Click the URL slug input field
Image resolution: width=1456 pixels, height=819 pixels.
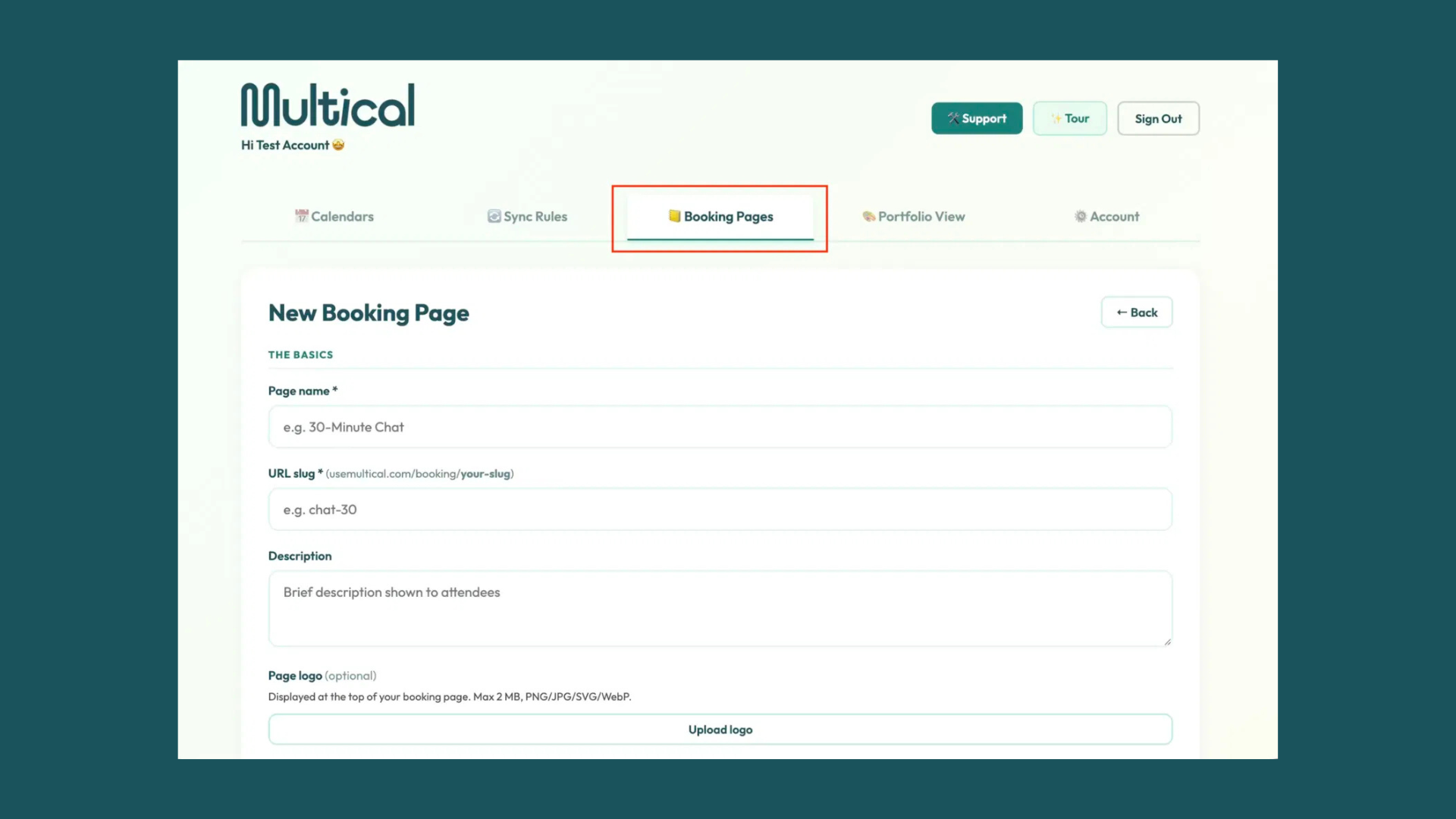720,509
